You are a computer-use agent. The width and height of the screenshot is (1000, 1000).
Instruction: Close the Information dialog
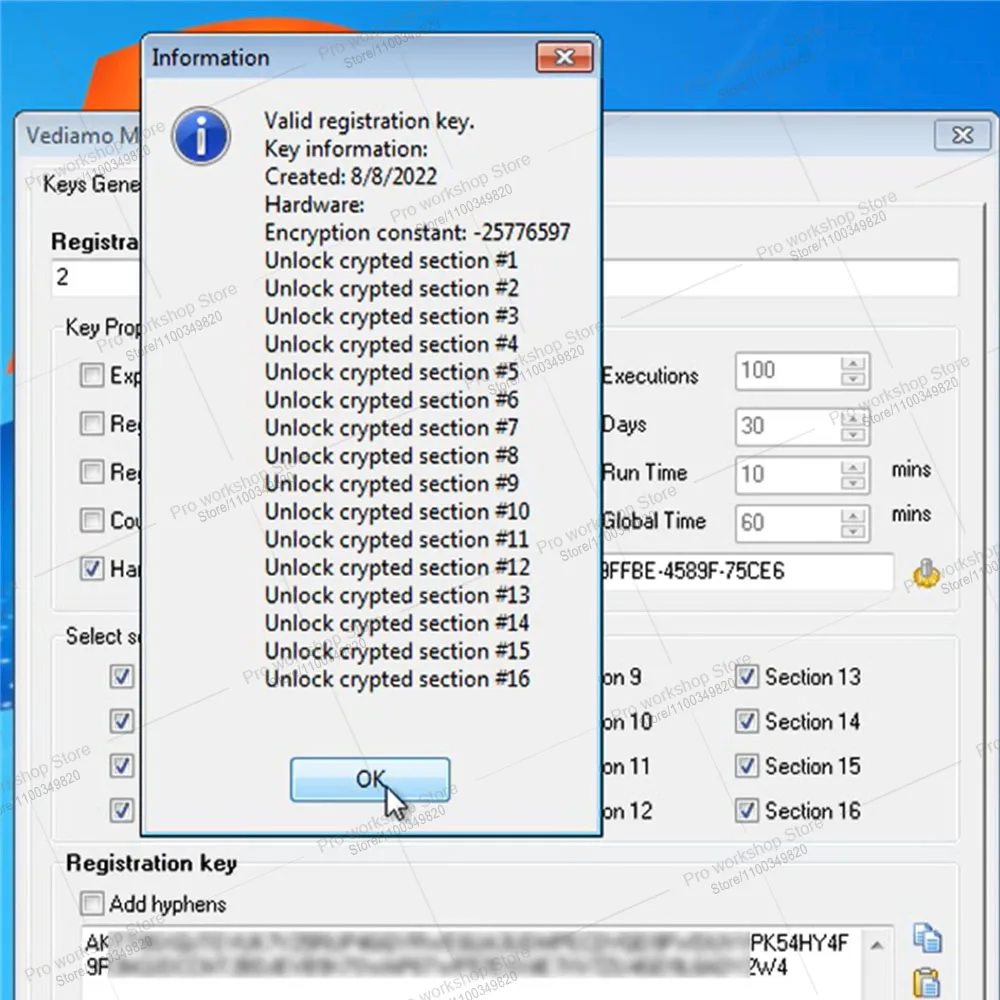[x=564, y=57]
